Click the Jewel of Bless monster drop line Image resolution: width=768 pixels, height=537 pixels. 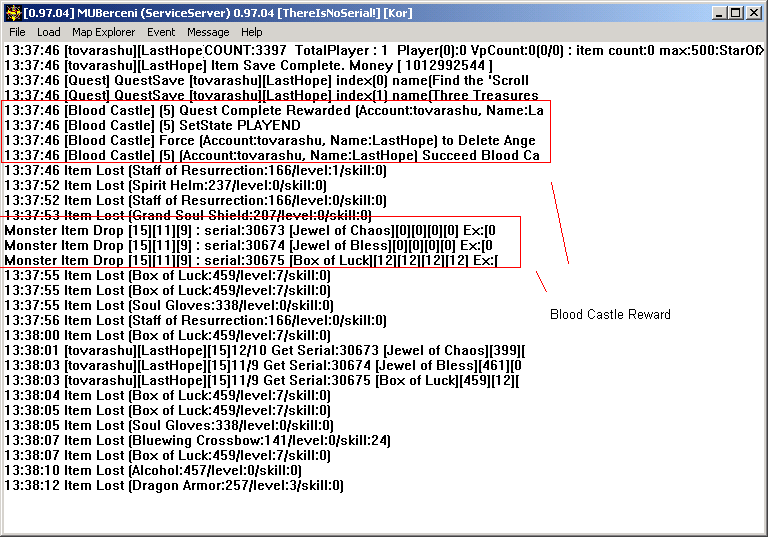pos(250,245)
